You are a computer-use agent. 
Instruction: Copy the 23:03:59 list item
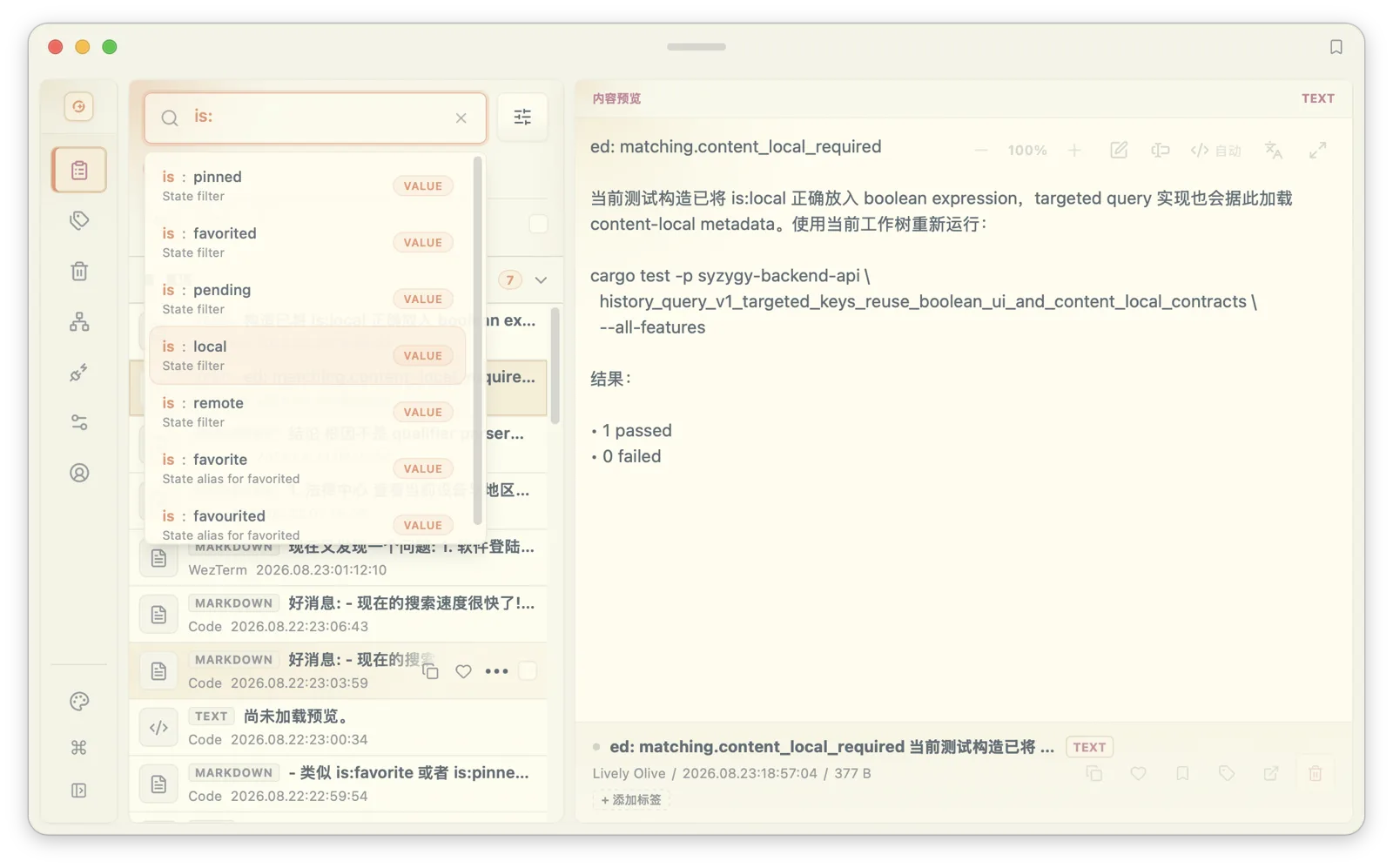(430, 671)
